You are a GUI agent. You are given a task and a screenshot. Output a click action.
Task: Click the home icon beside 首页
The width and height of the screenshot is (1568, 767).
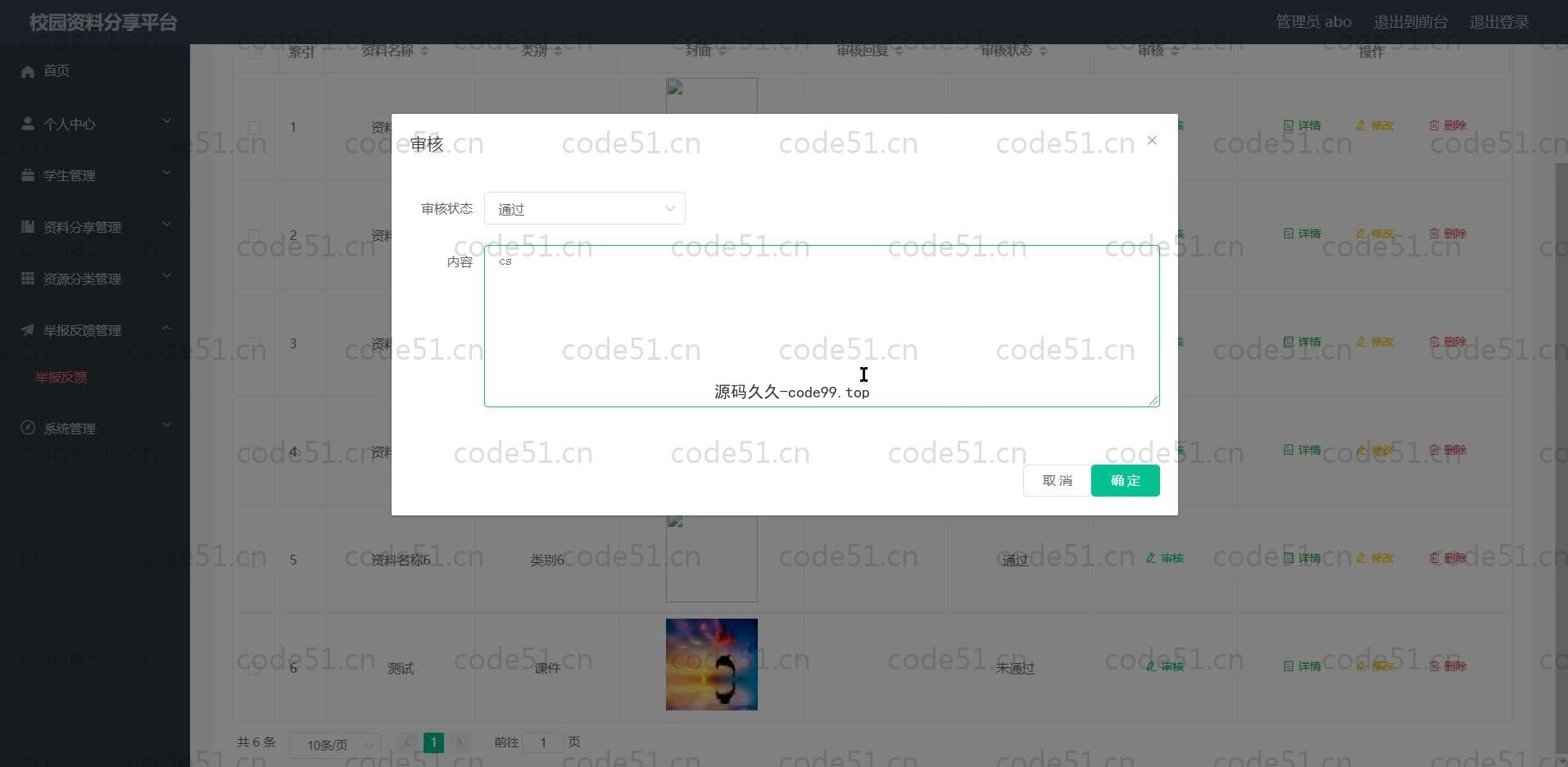click(x=28, y=71)
